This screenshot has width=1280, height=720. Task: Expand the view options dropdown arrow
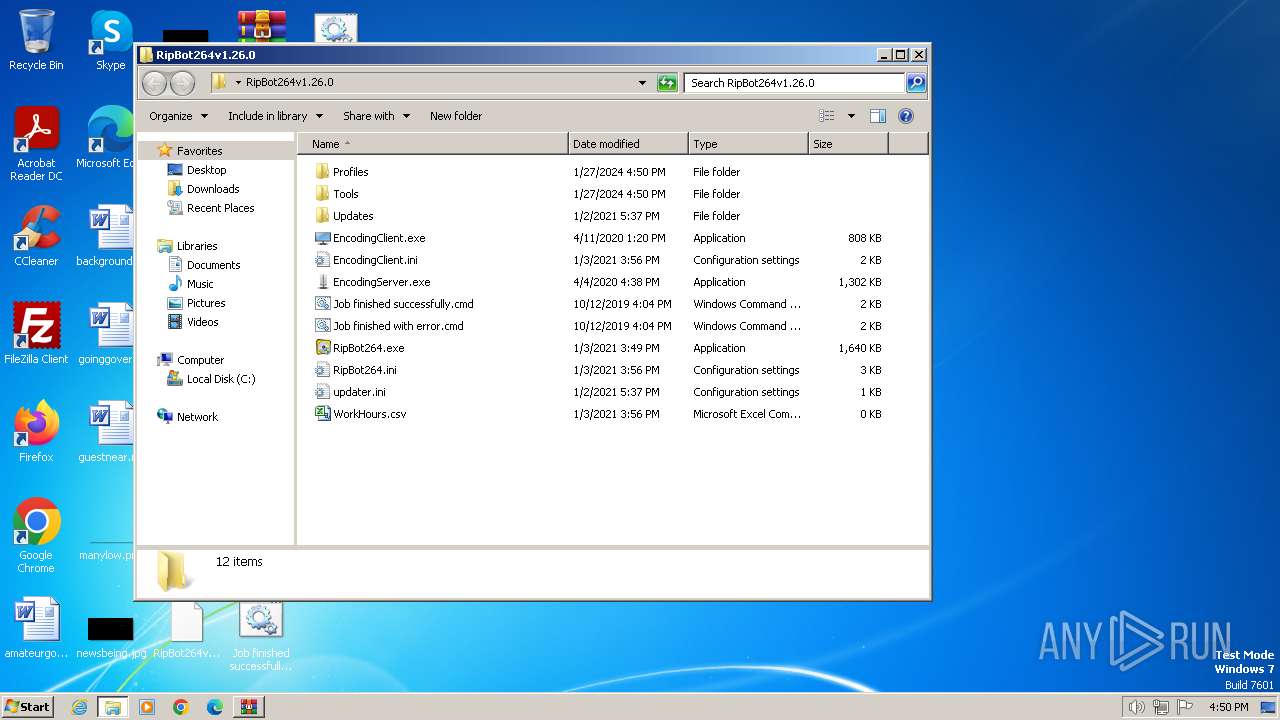(x=851, y=116)
